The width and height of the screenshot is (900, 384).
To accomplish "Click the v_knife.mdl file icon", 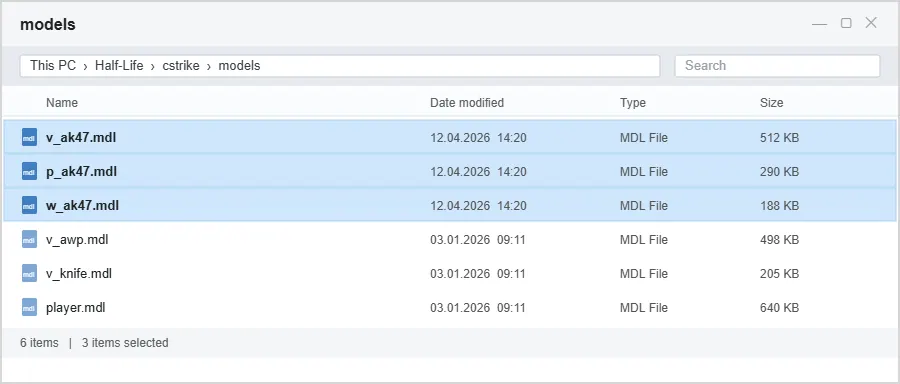I will [29, 273].
